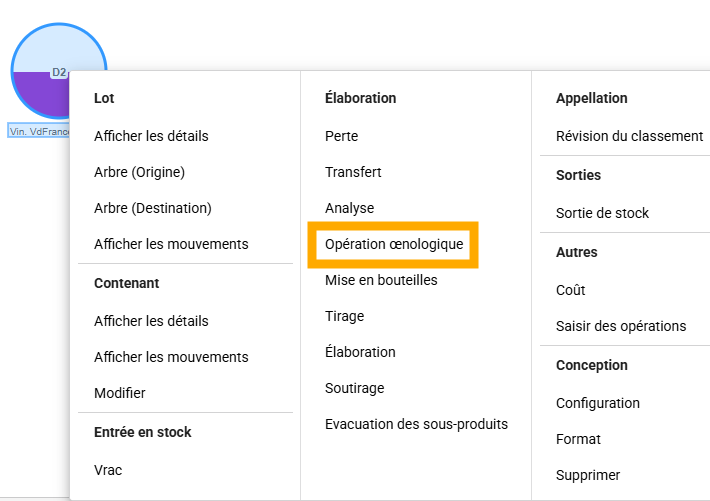The height and width of the screenshot is (501, 710).
Task: Click Modifier under Contenant
Action: tap(120, 393)
